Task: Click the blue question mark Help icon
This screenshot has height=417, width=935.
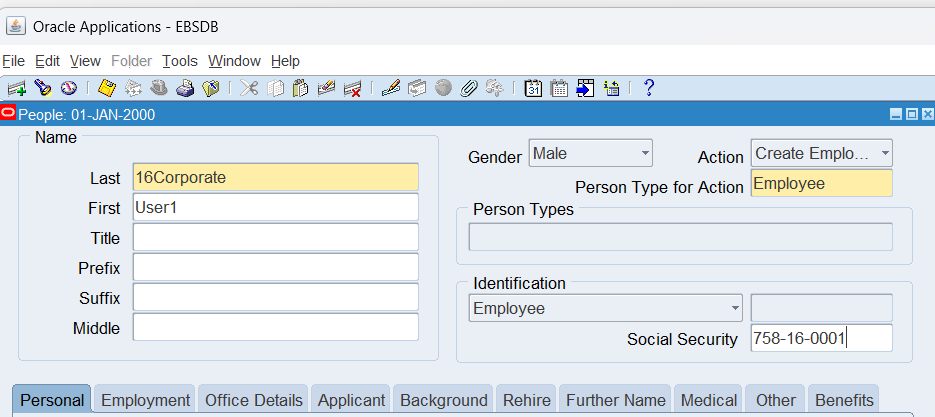Action: [x=648, y=88]
